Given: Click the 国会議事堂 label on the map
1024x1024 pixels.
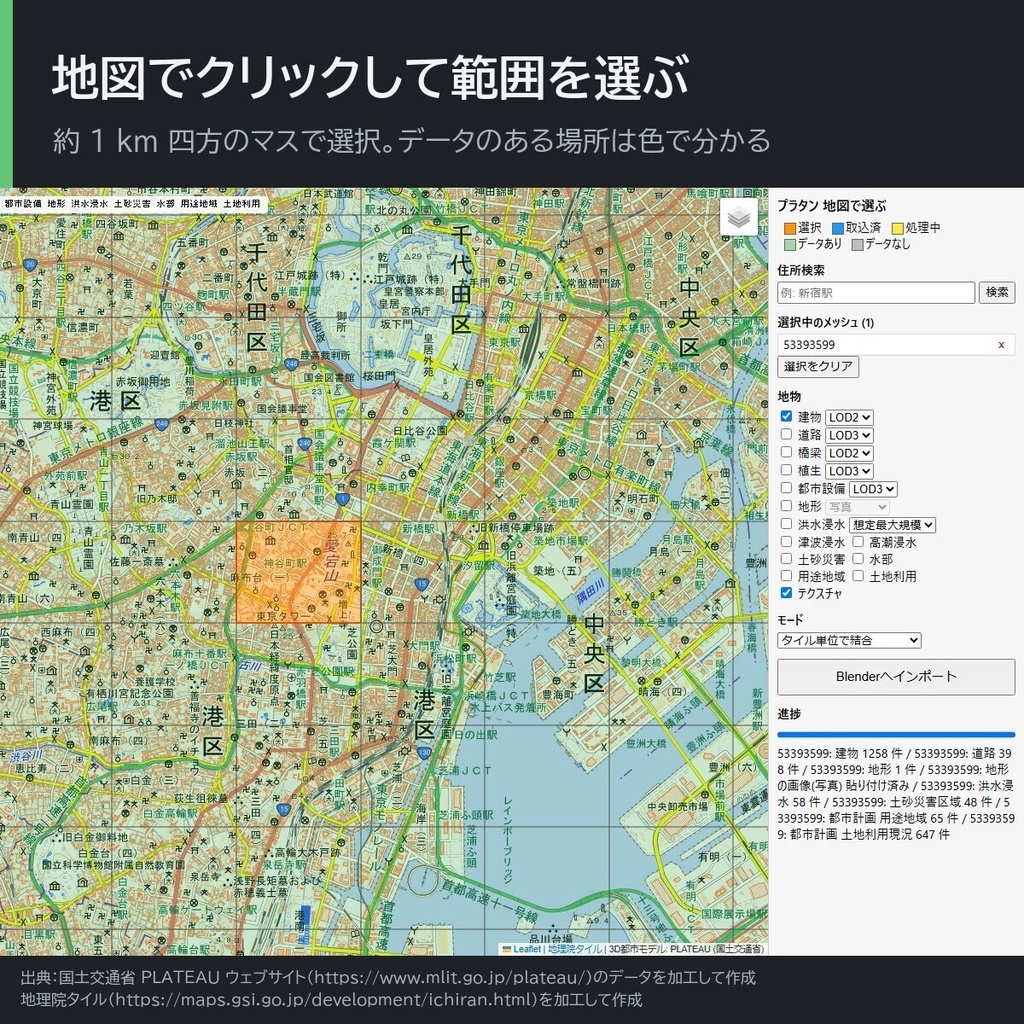Looking at the screenshot, I should (x=281, y=408).
